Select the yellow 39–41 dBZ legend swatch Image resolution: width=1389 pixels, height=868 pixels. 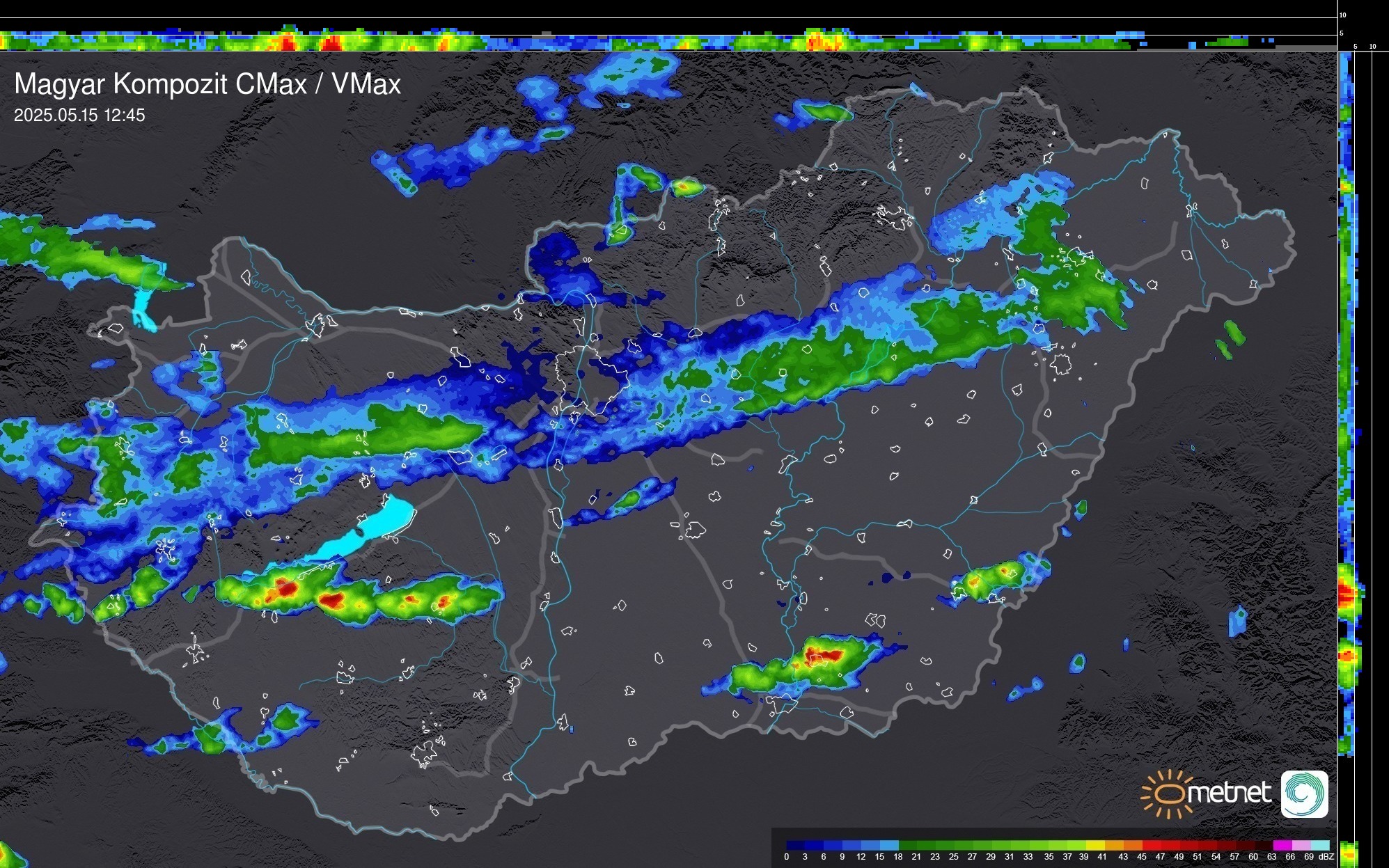[1095, 845]
